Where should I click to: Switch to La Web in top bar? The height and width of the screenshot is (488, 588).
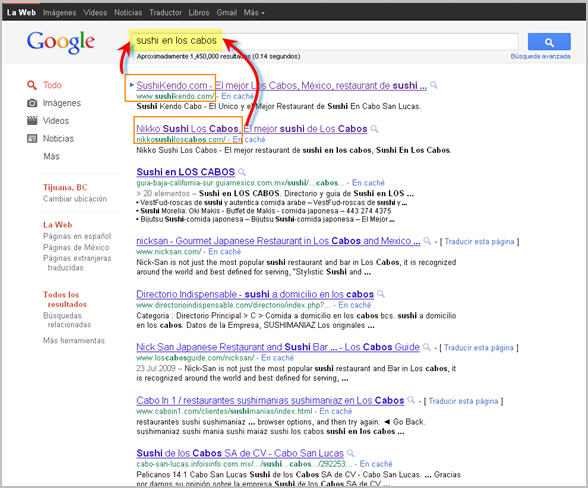(x=21, y=12)
